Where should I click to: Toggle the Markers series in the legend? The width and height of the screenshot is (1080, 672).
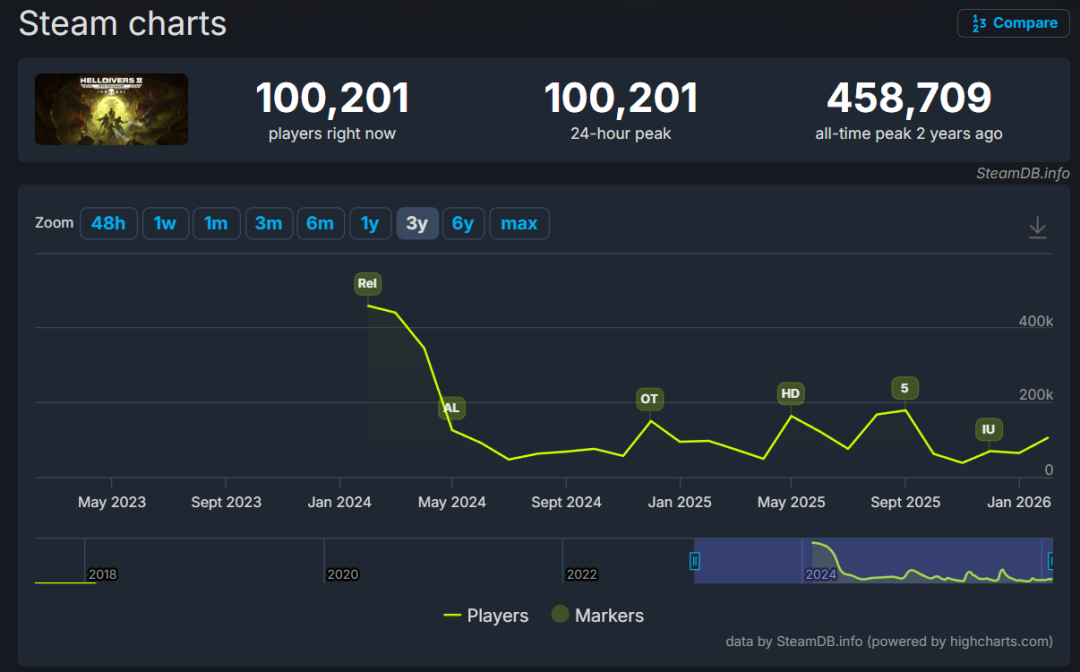(598, 616)
